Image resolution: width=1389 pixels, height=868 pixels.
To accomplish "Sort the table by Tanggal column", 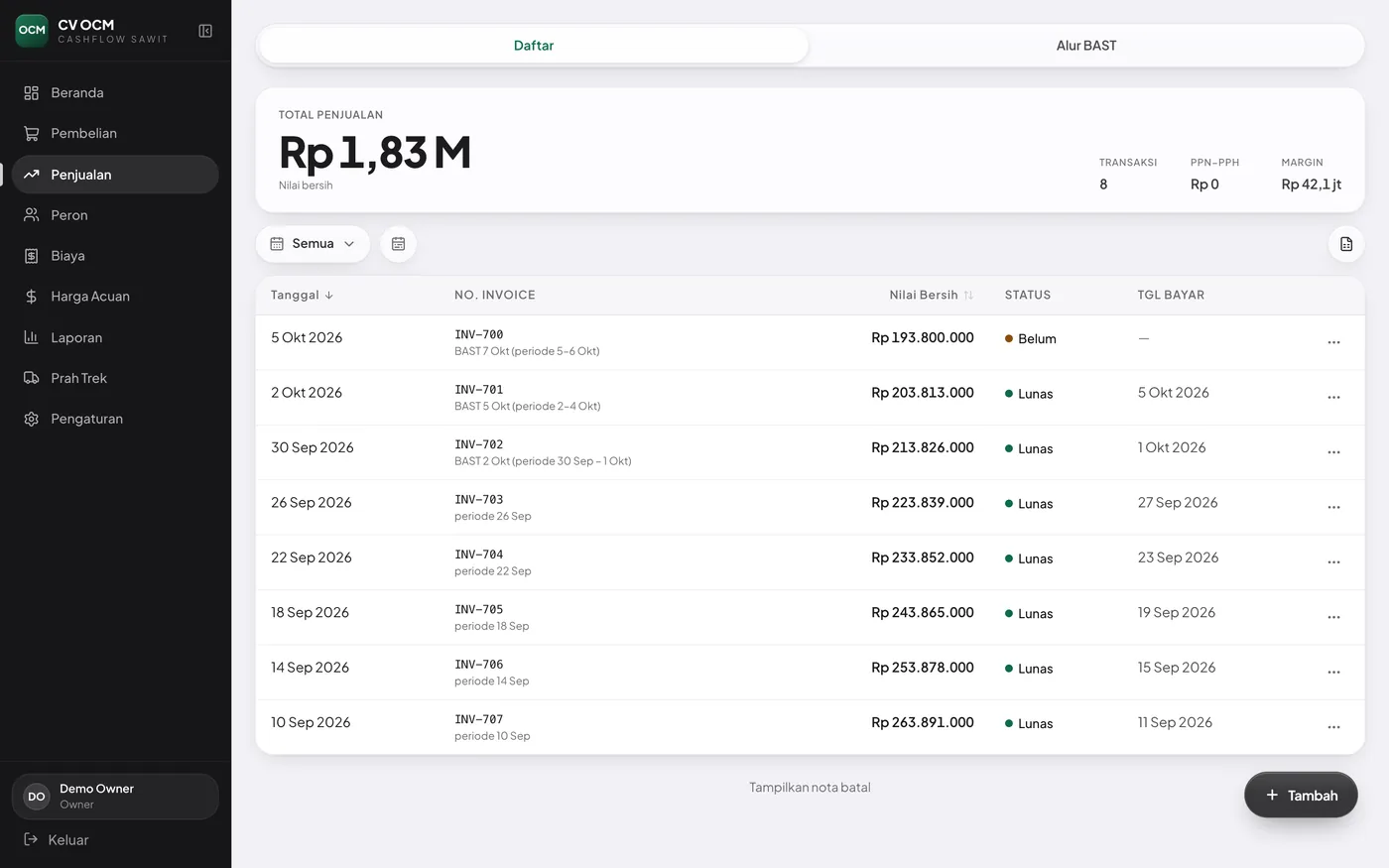I will [302, 295].
